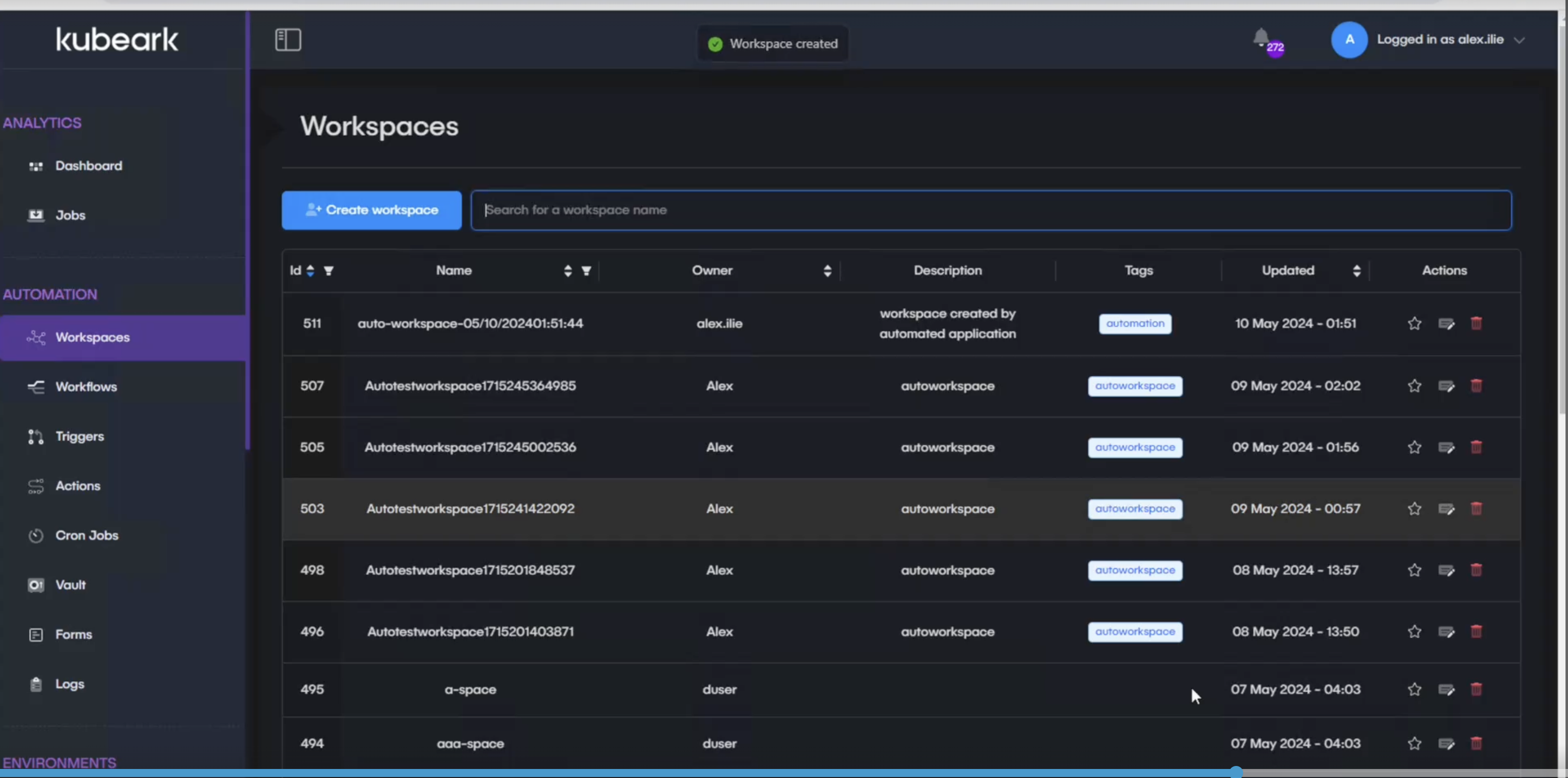Click the Workspace created notification toast
This screenshot has width=1568, height=778.
[x=772, y=44]
